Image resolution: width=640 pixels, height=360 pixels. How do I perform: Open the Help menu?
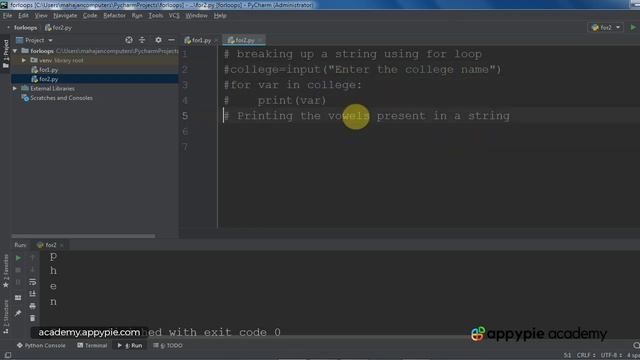220,16
